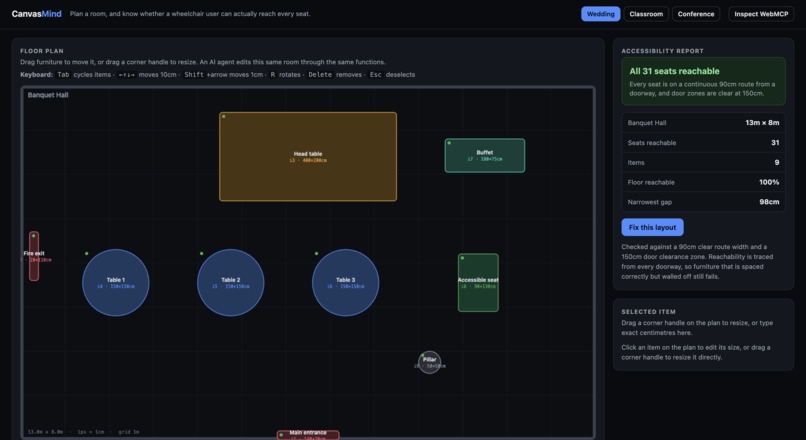Click the Main entrance green handle

(x=281, y=435)
